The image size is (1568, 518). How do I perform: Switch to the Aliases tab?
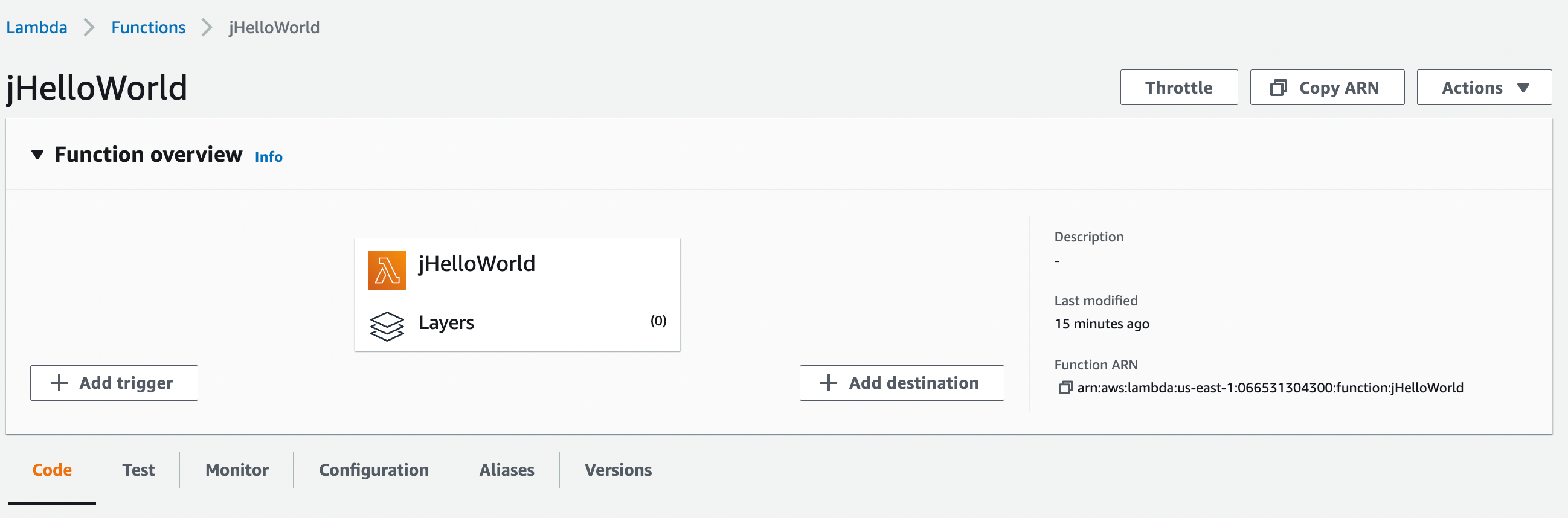click(506, 470)
